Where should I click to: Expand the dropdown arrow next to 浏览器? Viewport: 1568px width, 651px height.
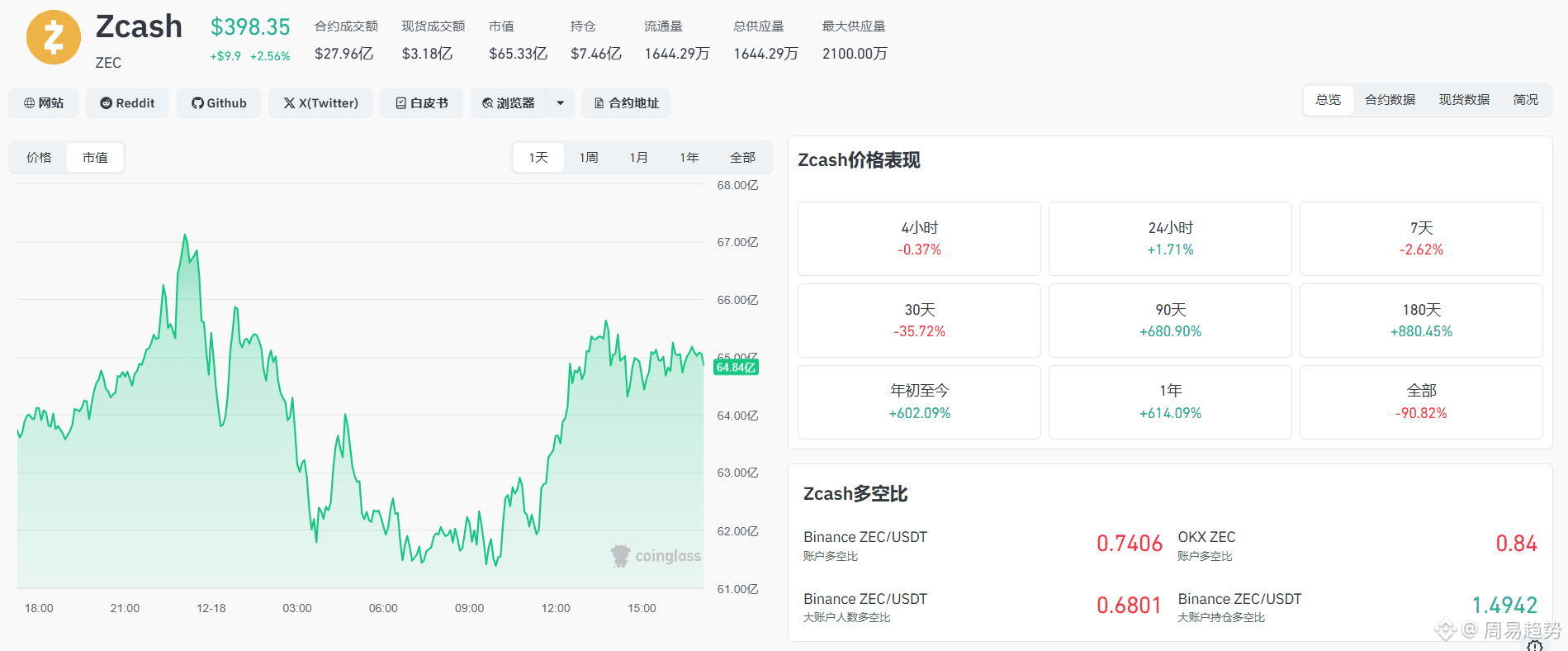(x=561, y=103)
